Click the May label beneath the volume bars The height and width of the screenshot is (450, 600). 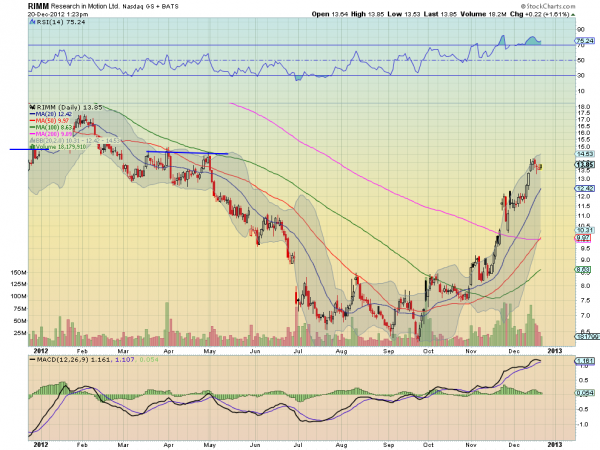[210, 351]
